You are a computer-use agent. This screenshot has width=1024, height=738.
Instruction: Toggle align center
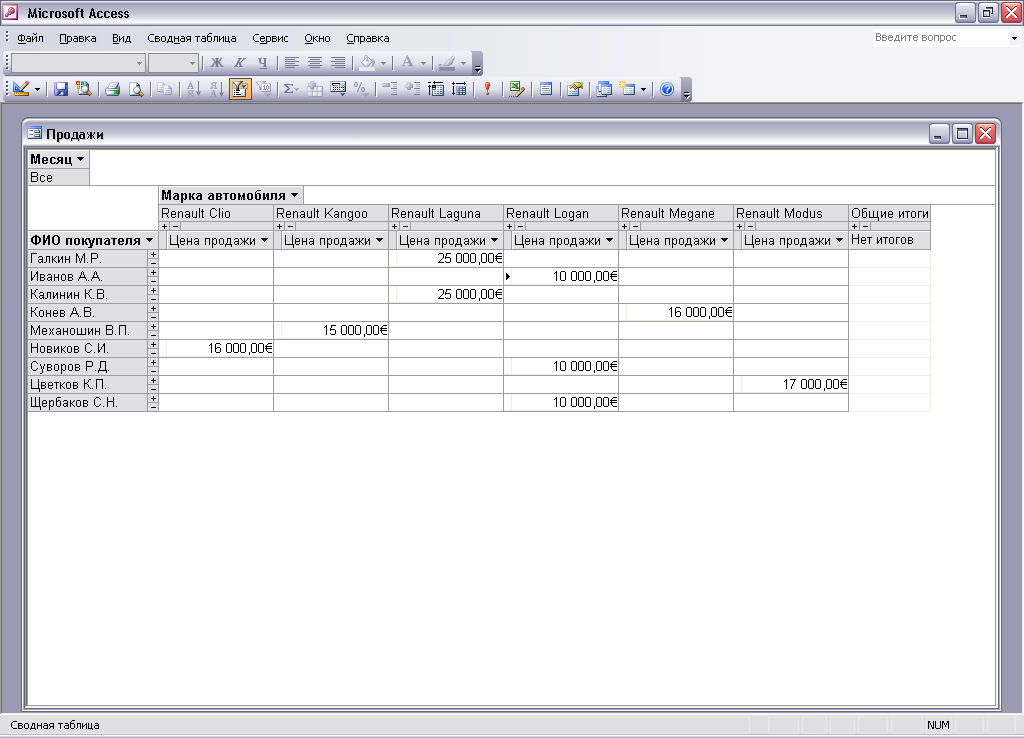coord(315,63)
